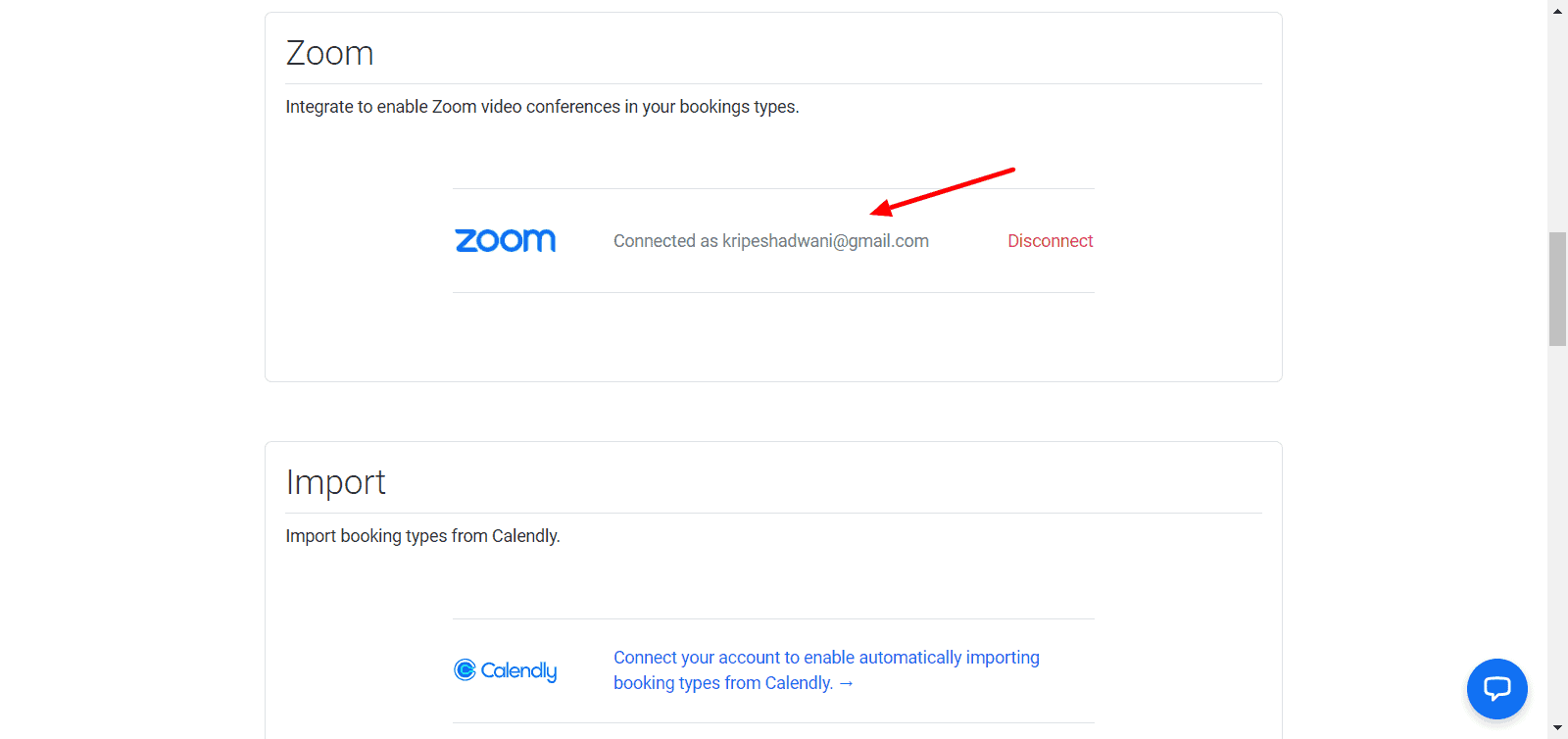1568x739 pixels.
Task: Click the blue Zoom logo
Action: click(x=505, y=240)
